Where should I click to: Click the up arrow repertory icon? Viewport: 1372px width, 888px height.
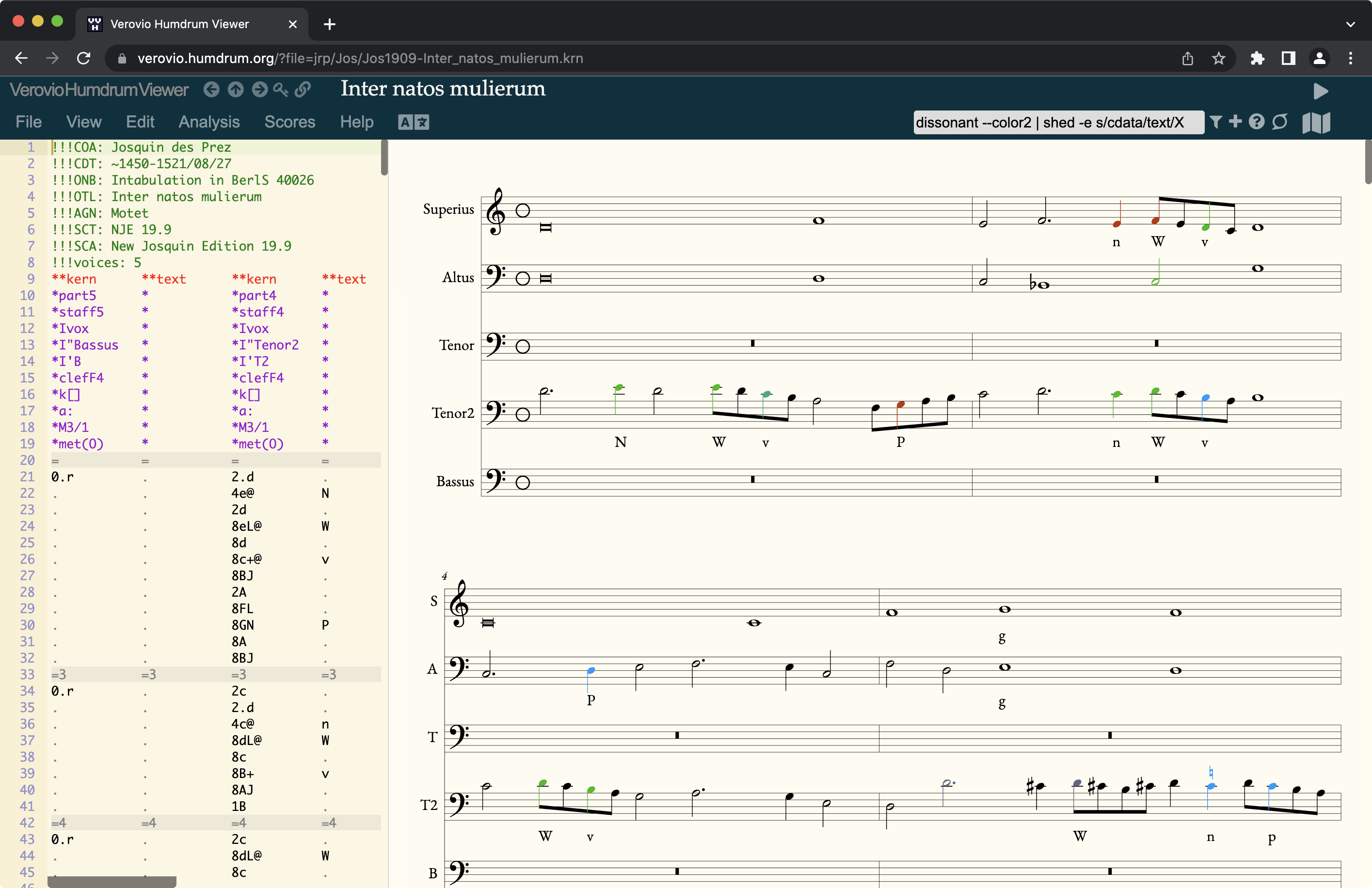pyautogui.click(x=235, y=89)
